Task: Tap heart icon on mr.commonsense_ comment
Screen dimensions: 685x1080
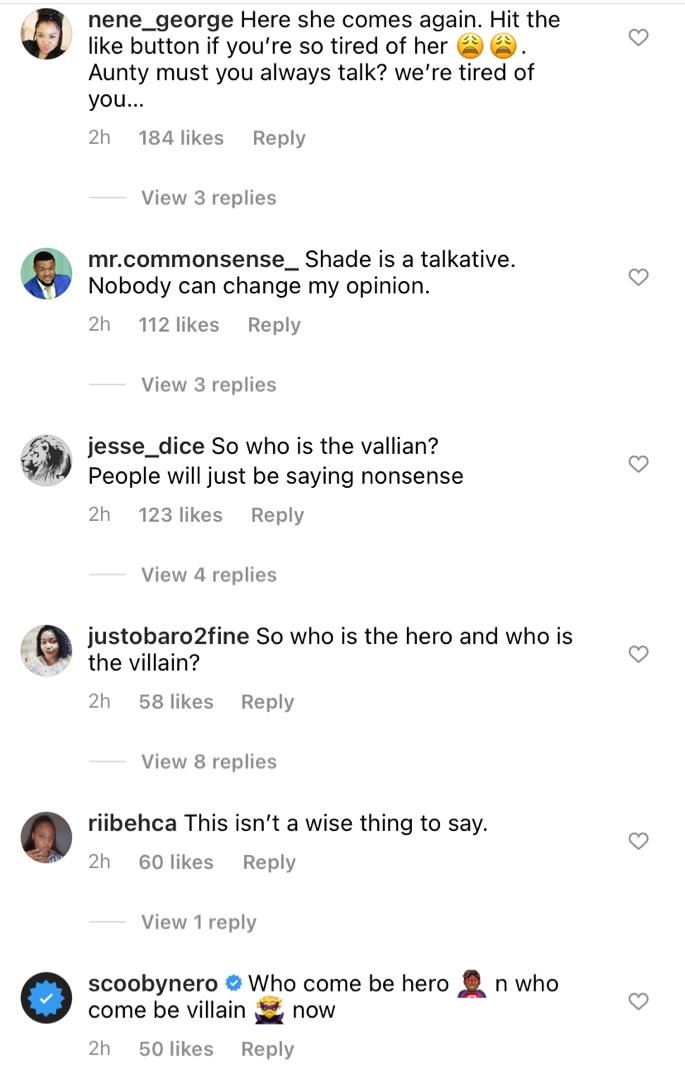Action: point(638,277)
